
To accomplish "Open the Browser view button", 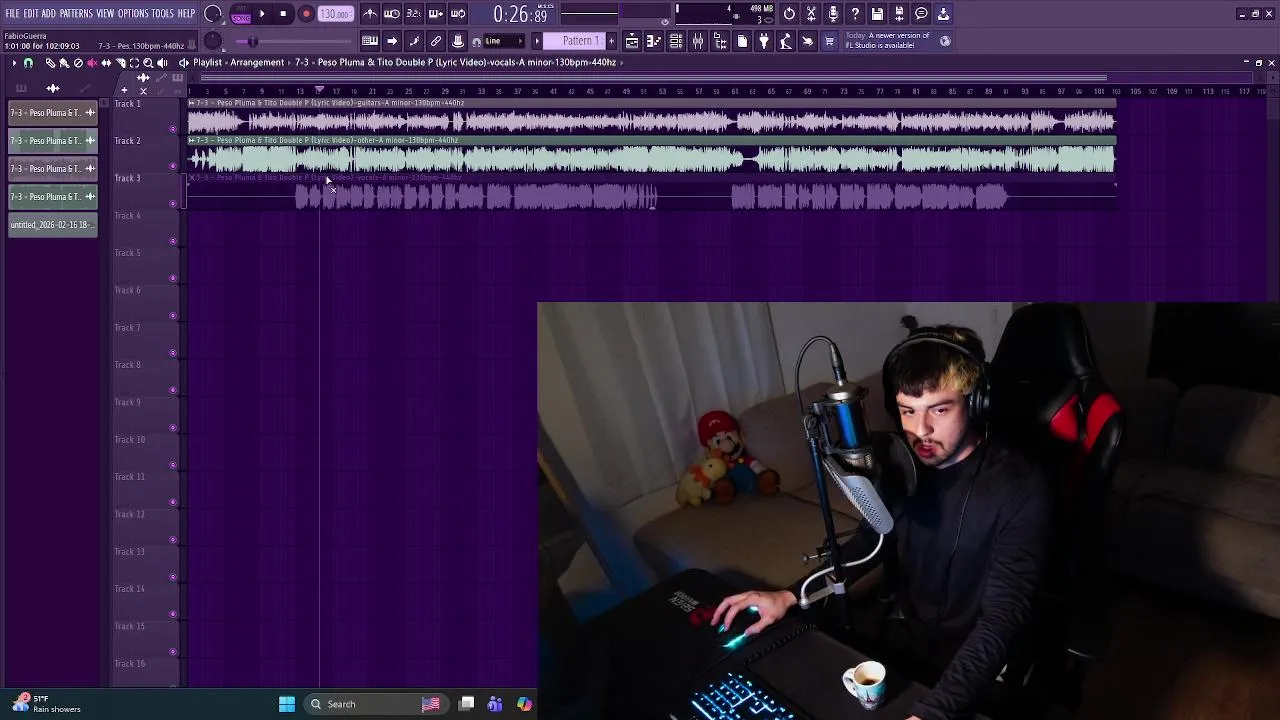I will pyautogui.click(x=720, y=41).
